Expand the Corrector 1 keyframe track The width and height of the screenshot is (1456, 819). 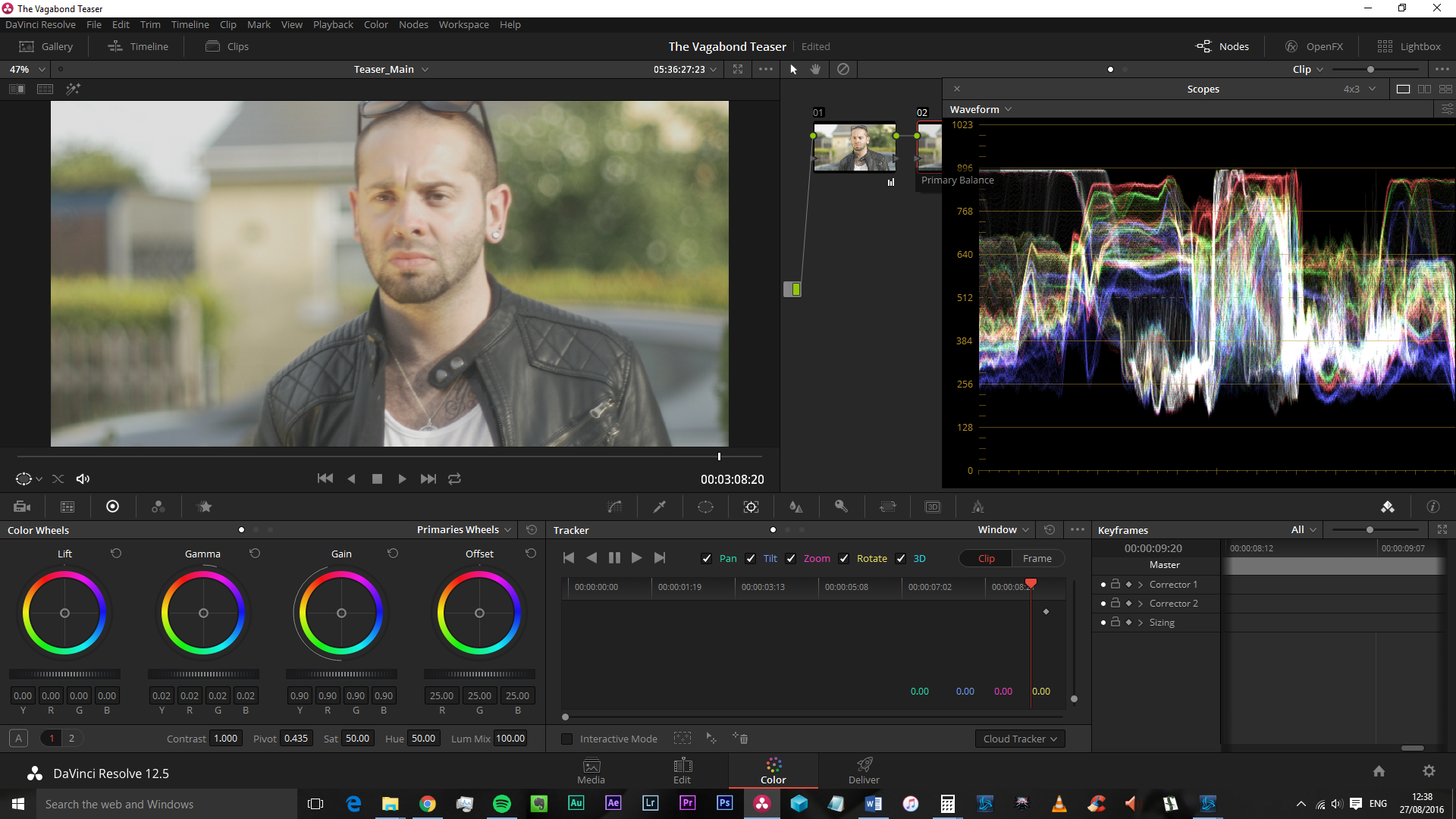click(x=1141, y=584)
